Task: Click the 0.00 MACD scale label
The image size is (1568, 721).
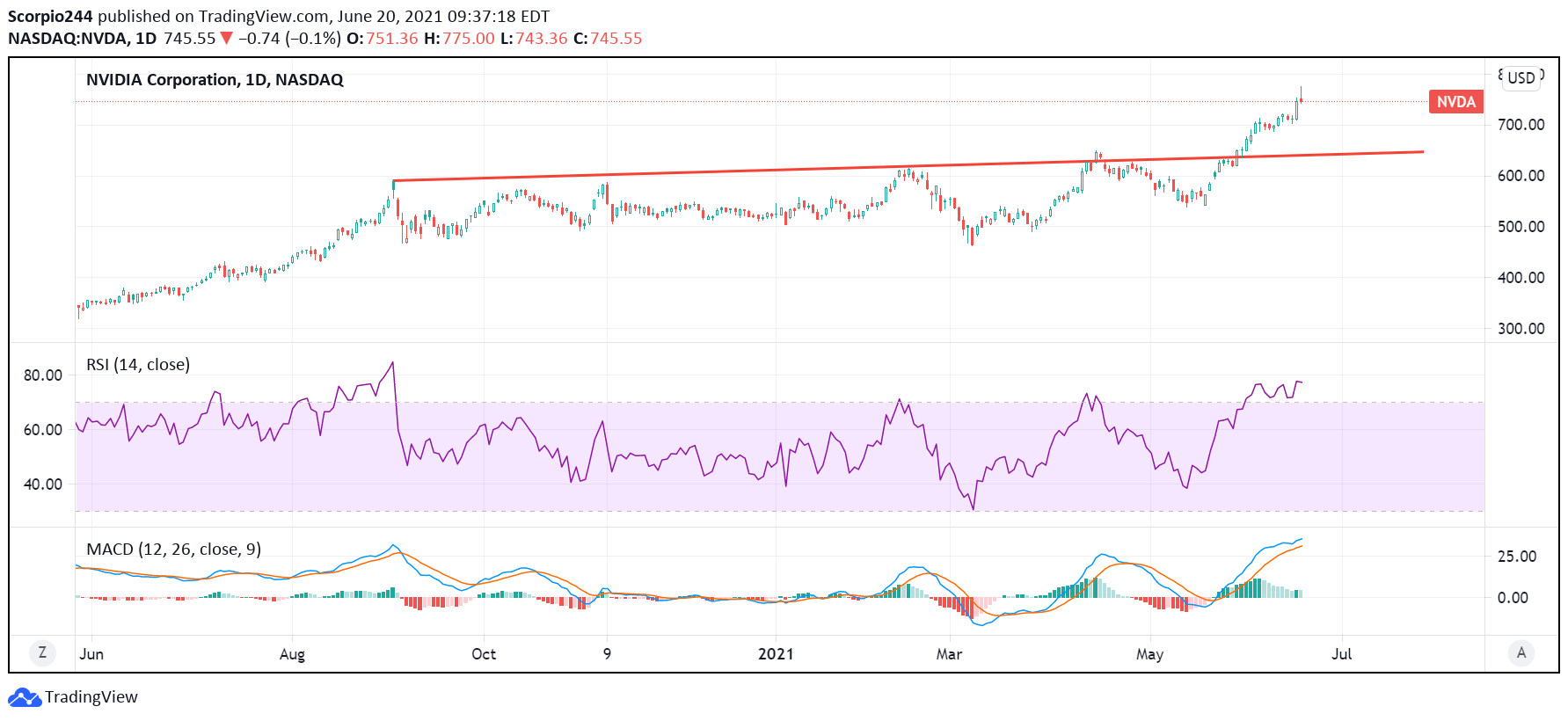Action: click(1513, 598)
